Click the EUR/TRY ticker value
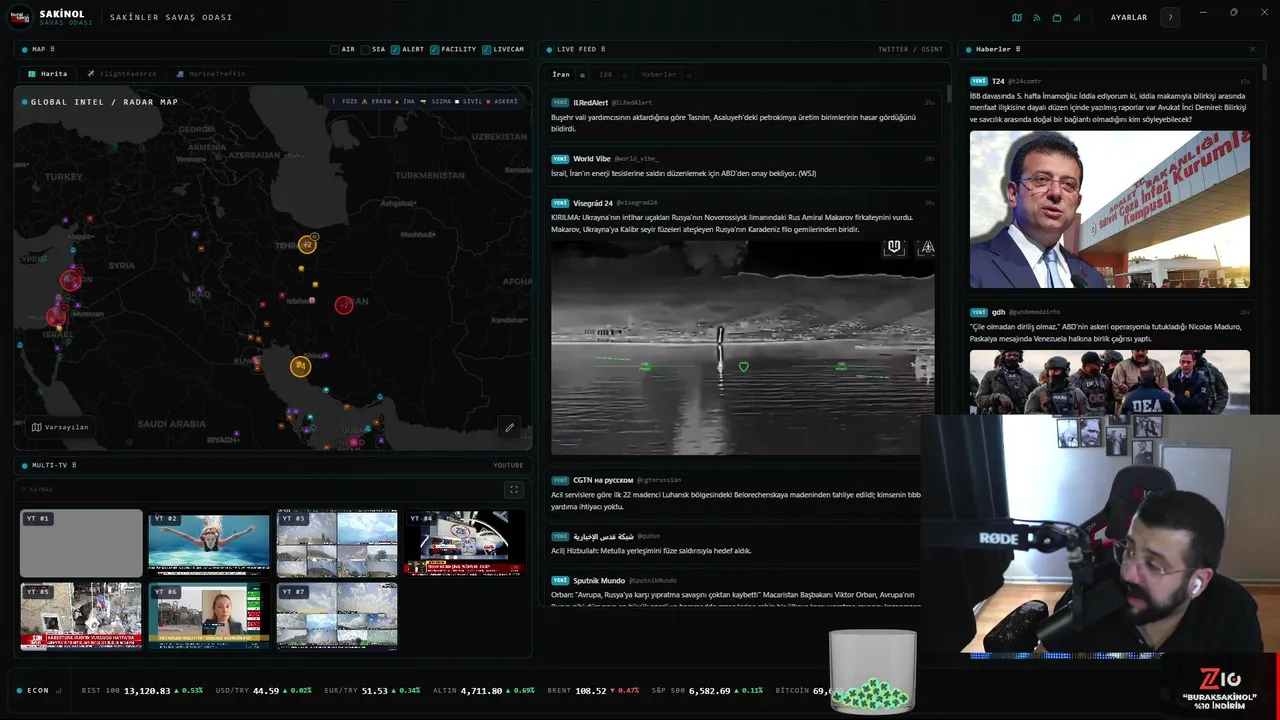 pyautogui.click(x=374, y=691)
